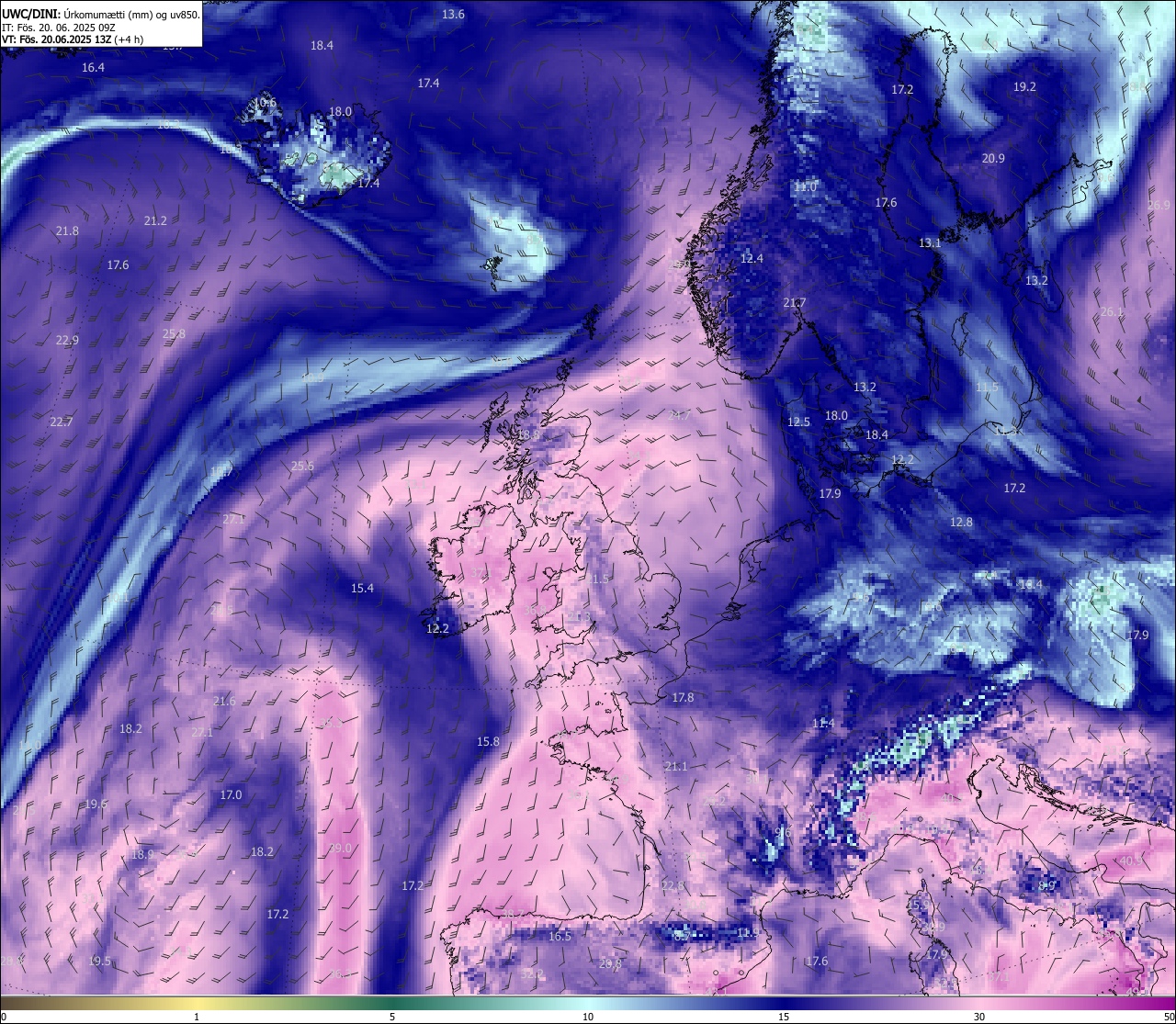Screen dimensions: 1176x1024
Task: Select the 29.0 value label
Action: pos(340,849)
